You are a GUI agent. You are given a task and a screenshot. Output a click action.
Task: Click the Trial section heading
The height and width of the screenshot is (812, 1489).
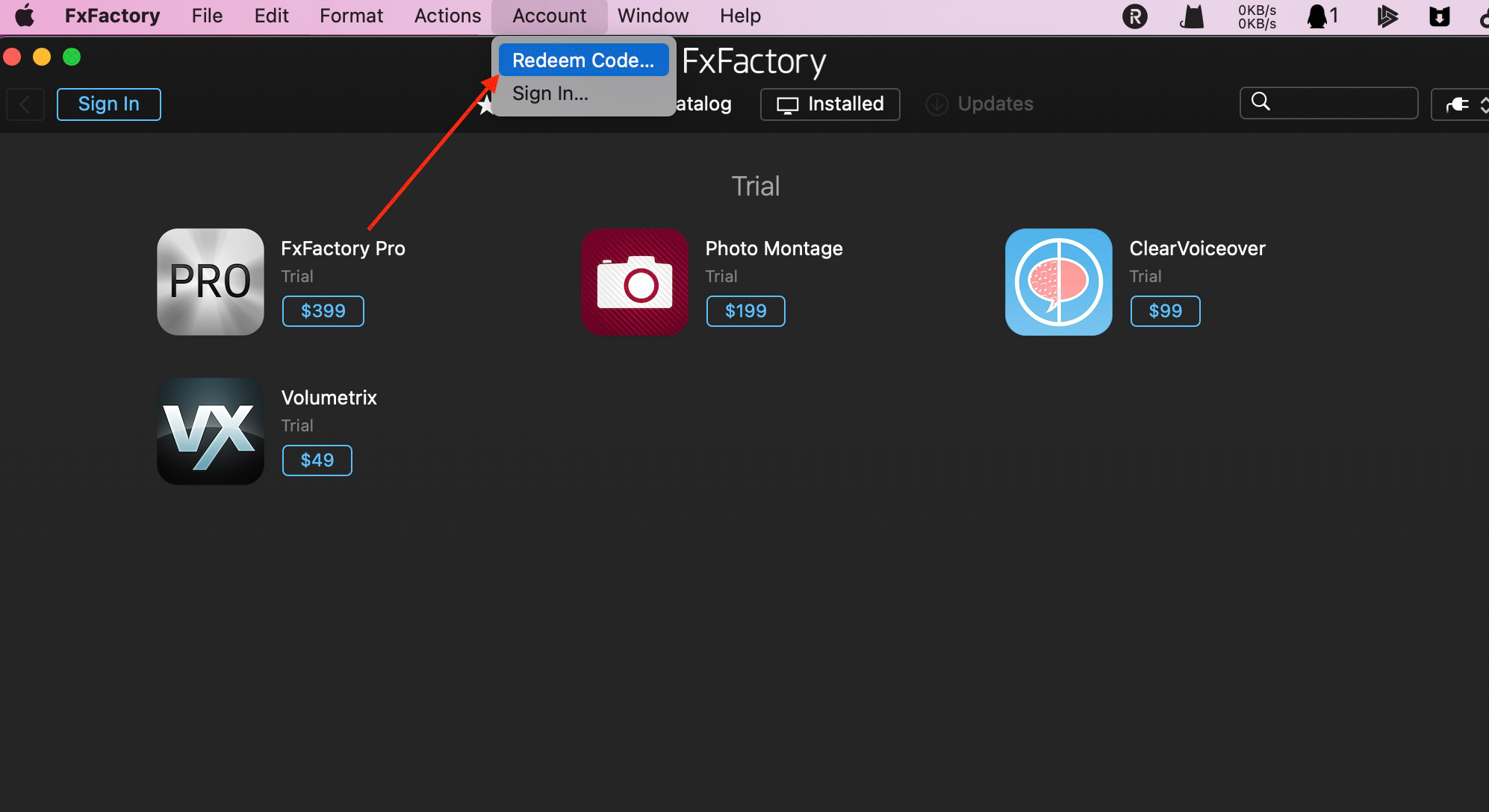point(756,186)
